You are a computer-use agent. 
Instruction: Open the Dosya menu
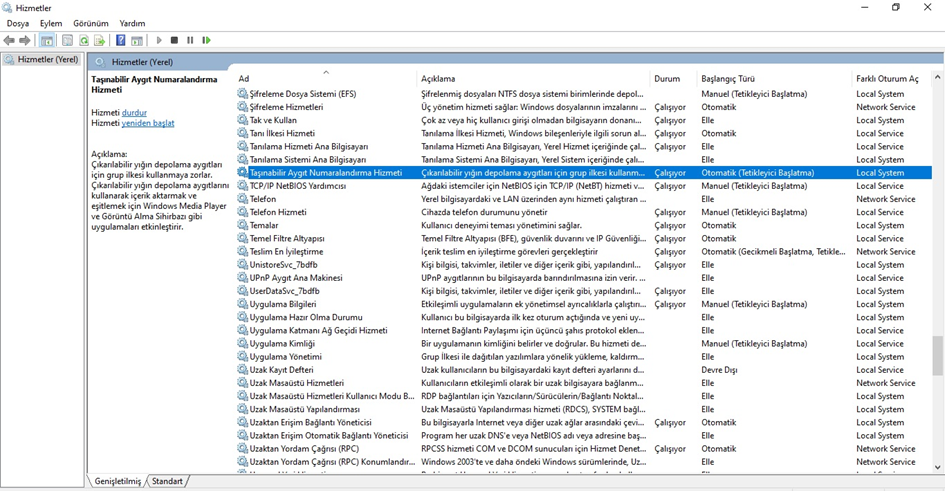coord(18,23)
